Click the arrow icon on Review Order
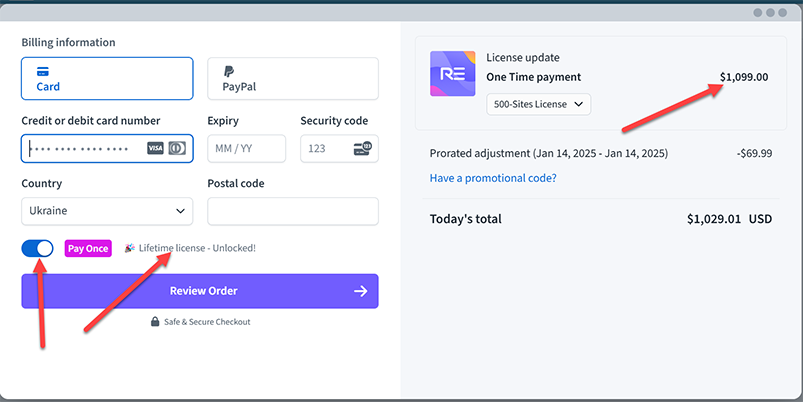This screenshot has width=803, height=402. (360, 291)
